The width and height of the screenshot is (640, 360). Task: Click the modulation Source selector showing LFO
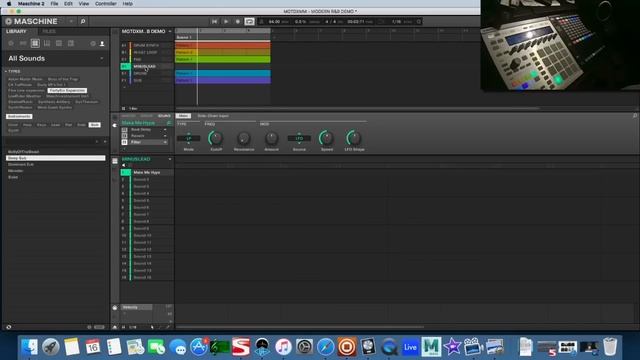tap(299, 138)
